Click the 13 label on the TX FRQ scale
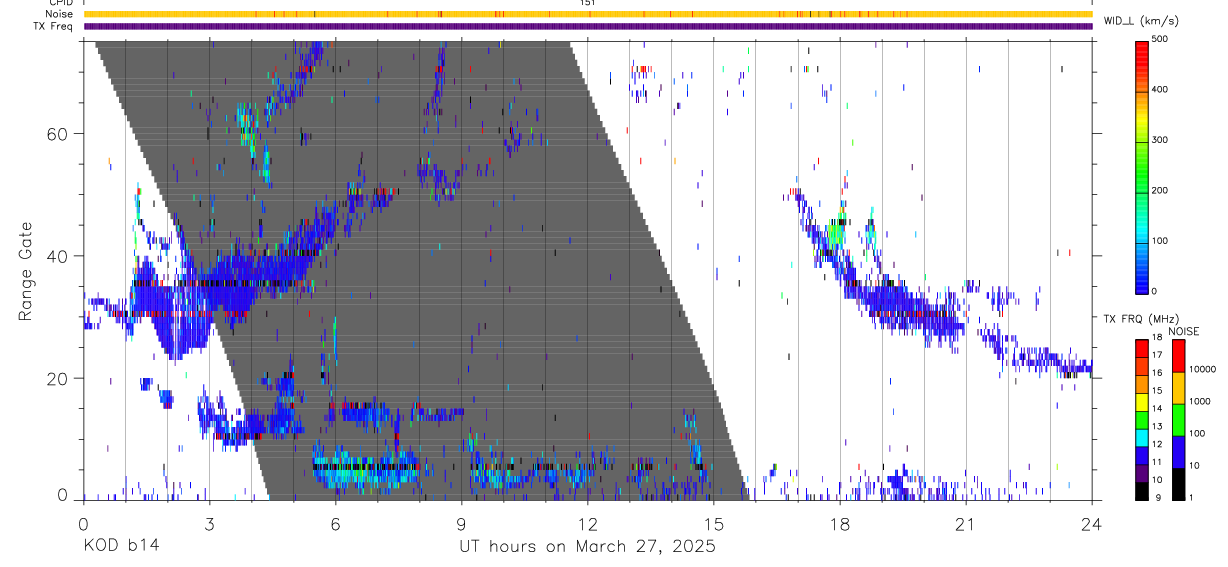The height and width of the screenshot is (567, 1228). 1157,427
